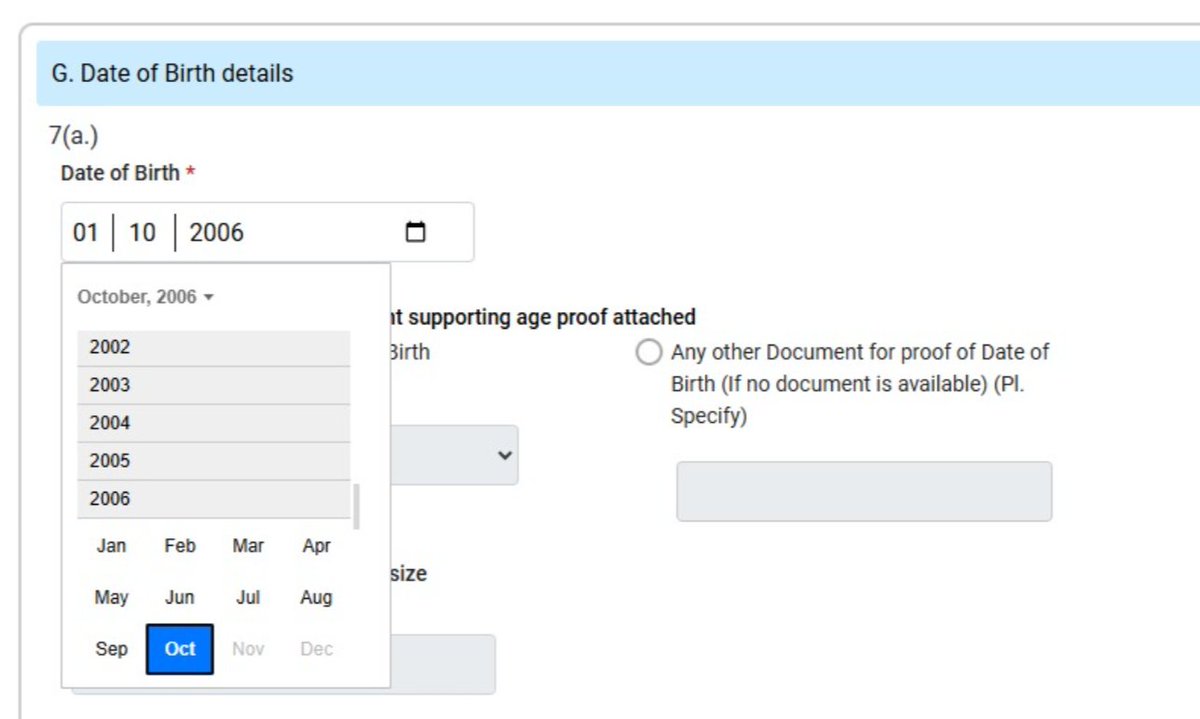Choose year 2006 in the list
1200x719 pixels.
click(214, 498)
